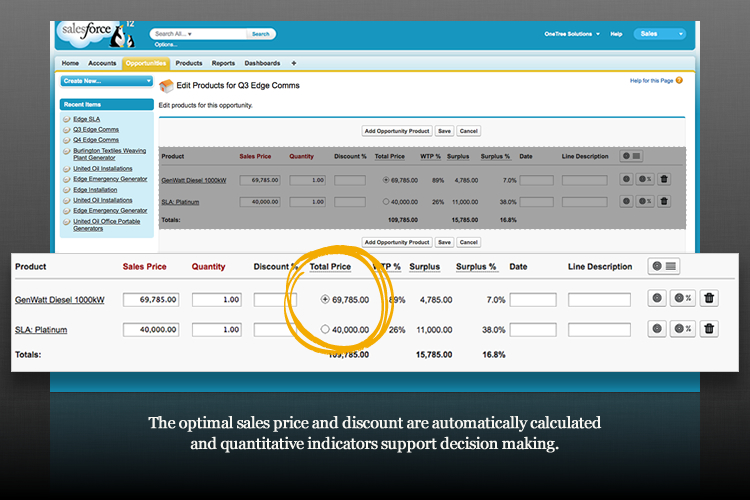The width and height of the screenshot is (750, 500).
Task: Go to the Home tab
Action: click(70, 63)
